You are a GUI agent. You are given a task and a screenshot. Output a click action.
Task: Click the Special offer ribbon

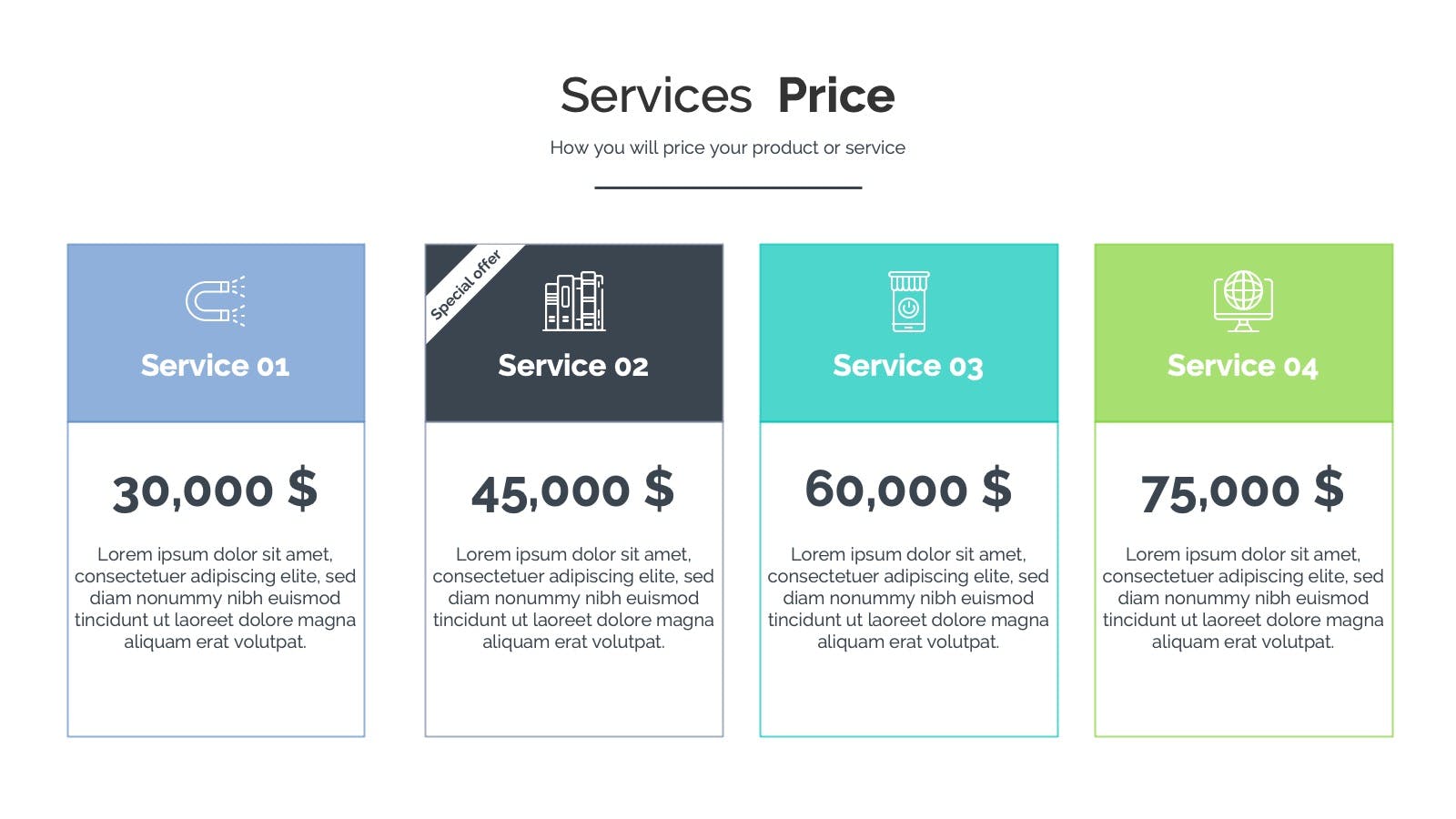[466, 285]
